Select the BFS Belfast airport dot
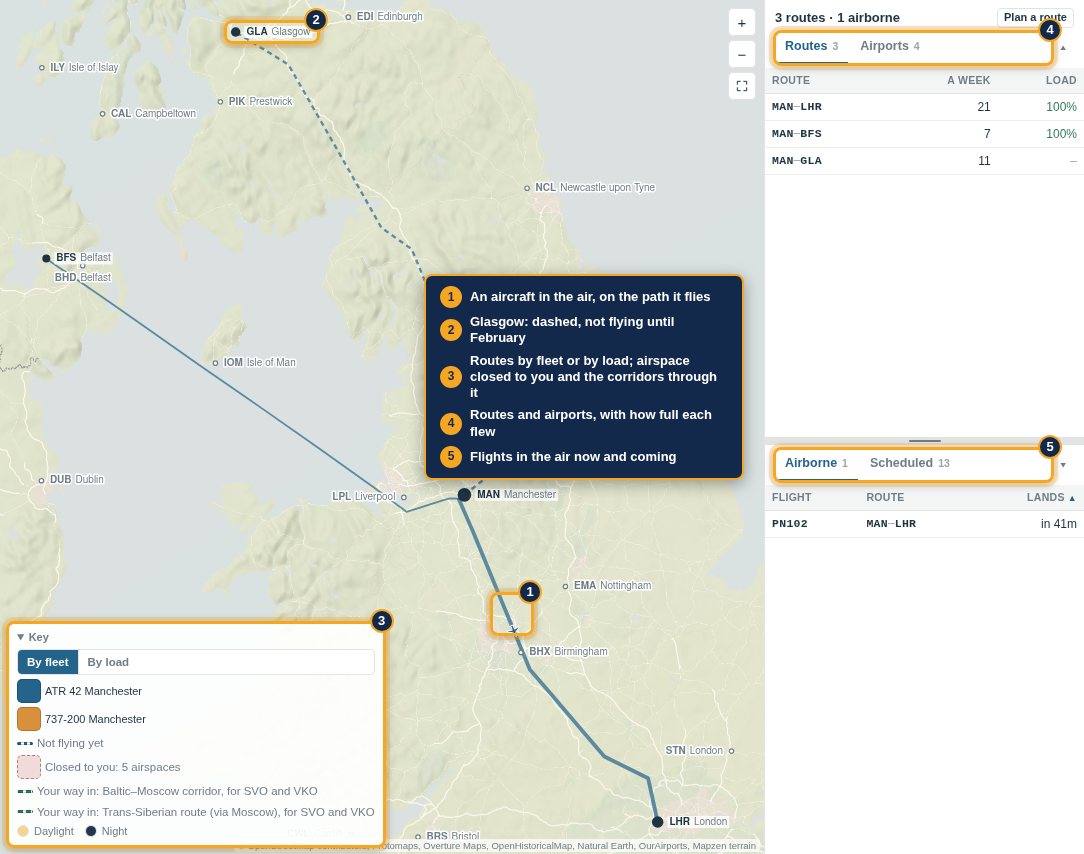This screenshot has width=1084, height=854. click(46, 258)
